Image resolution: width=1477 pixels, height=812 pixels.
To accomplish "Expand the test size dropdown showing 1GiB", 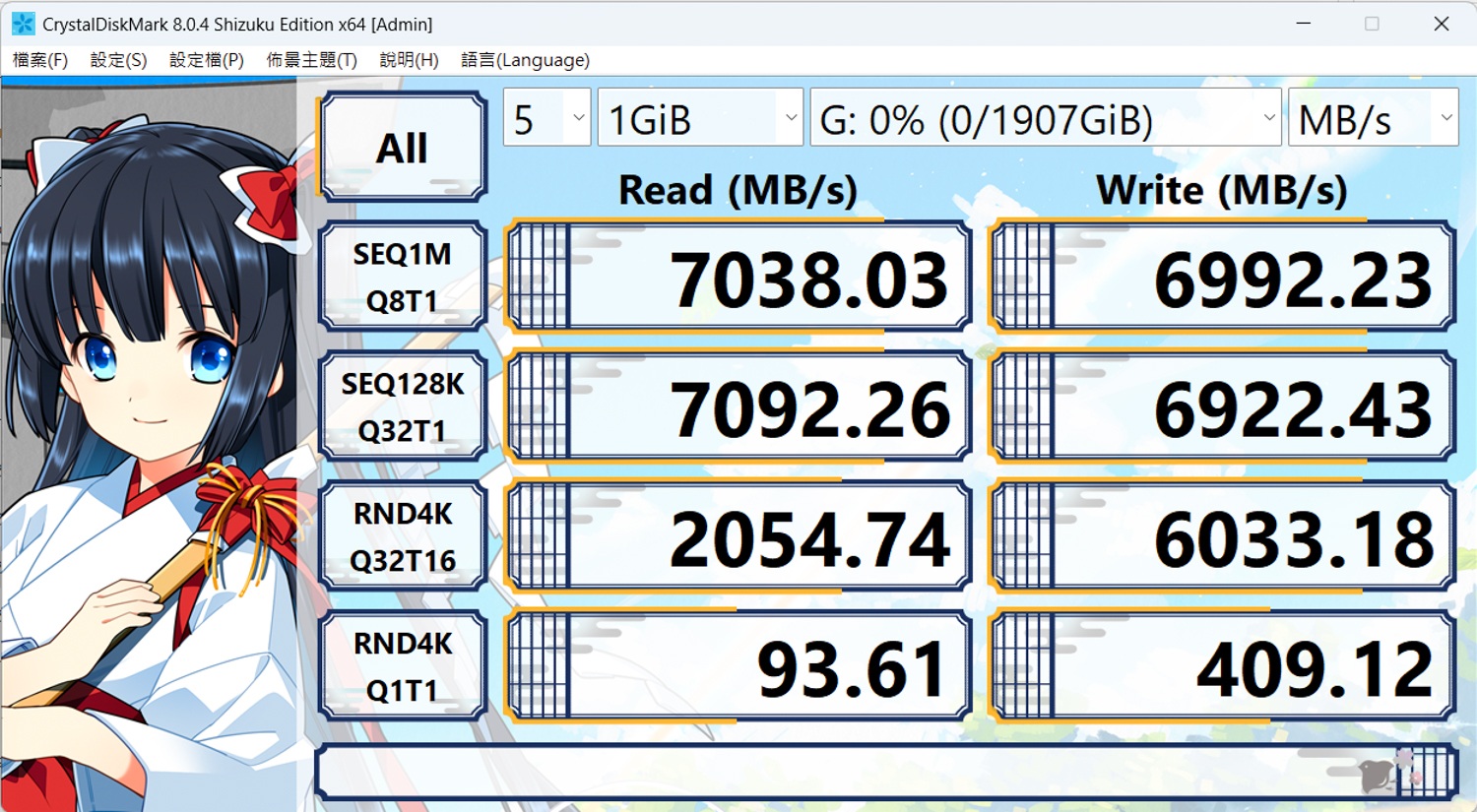I will (x=700, y=118).
